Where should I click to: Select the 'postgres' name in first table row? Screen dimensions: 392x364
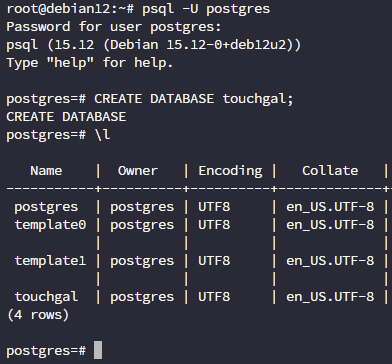[x=46, y=207]
